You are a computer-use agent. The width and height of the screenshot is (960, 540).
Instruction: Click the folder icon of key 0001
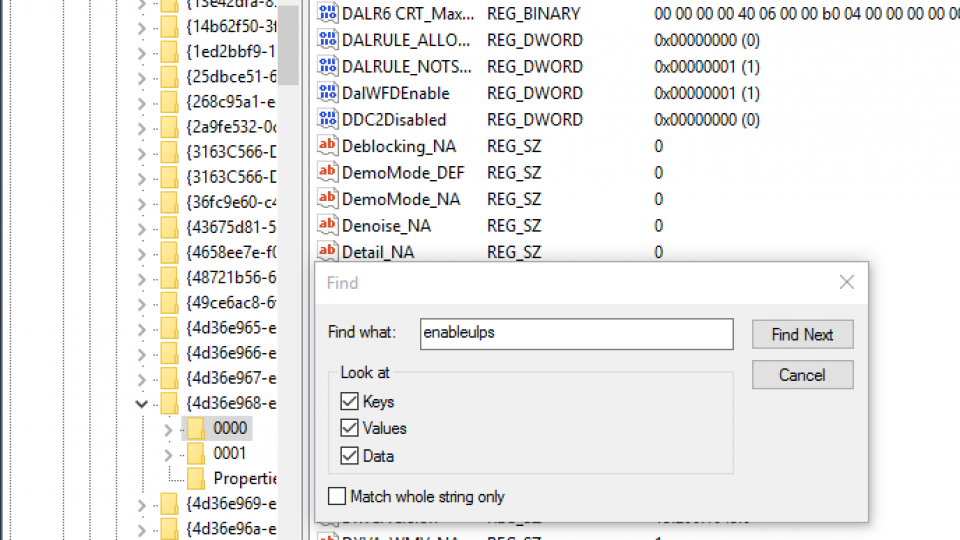[196, 454]
